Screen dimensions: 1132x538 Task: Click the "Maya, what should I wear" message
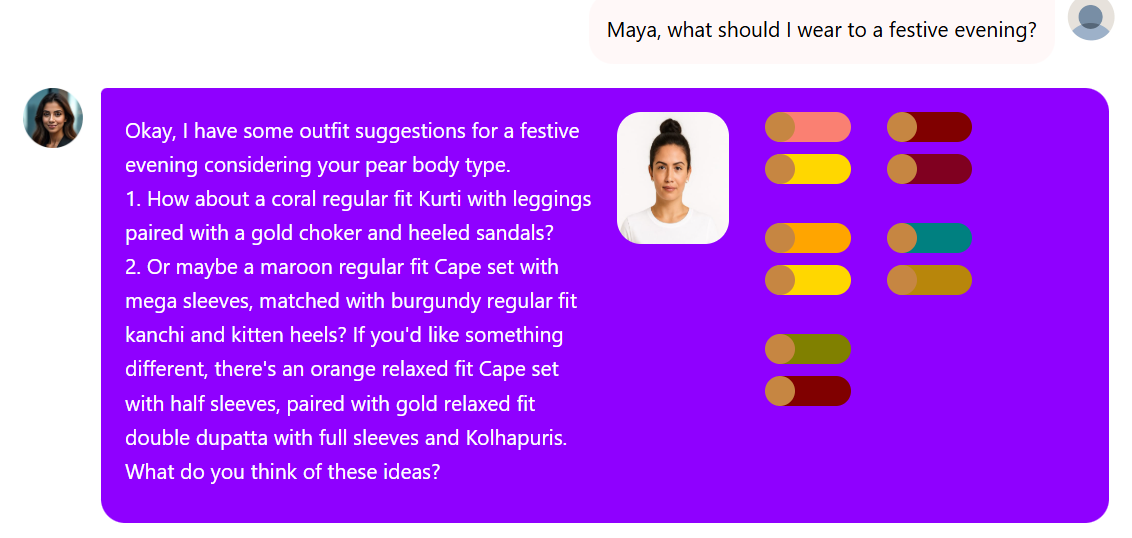tap(821, 30)
